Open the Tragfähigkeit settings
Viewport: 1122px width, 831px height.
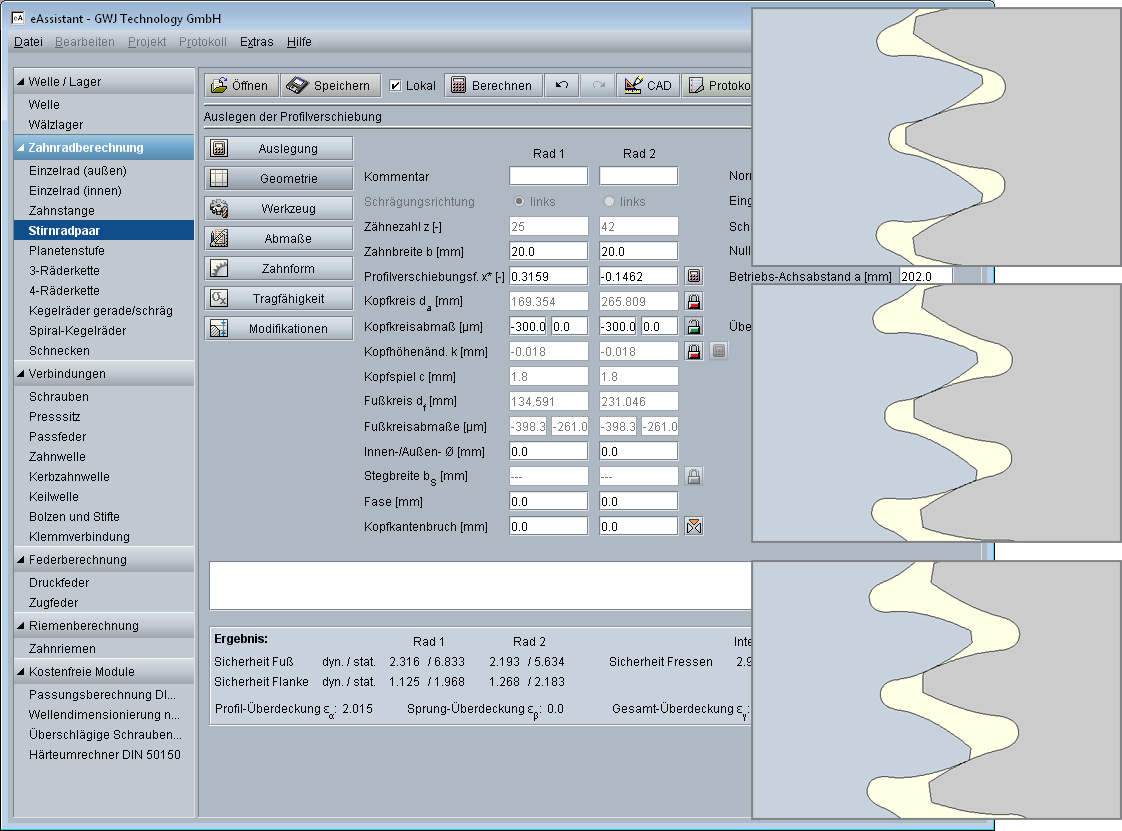point(279,299)
